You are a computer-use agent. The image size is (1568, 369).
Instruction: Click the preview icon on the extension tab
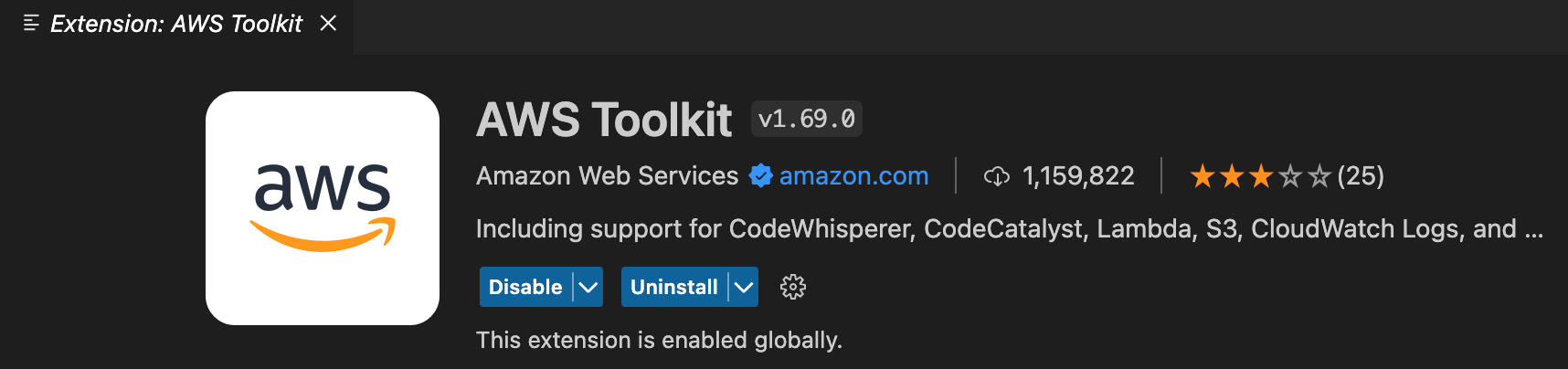31,23
